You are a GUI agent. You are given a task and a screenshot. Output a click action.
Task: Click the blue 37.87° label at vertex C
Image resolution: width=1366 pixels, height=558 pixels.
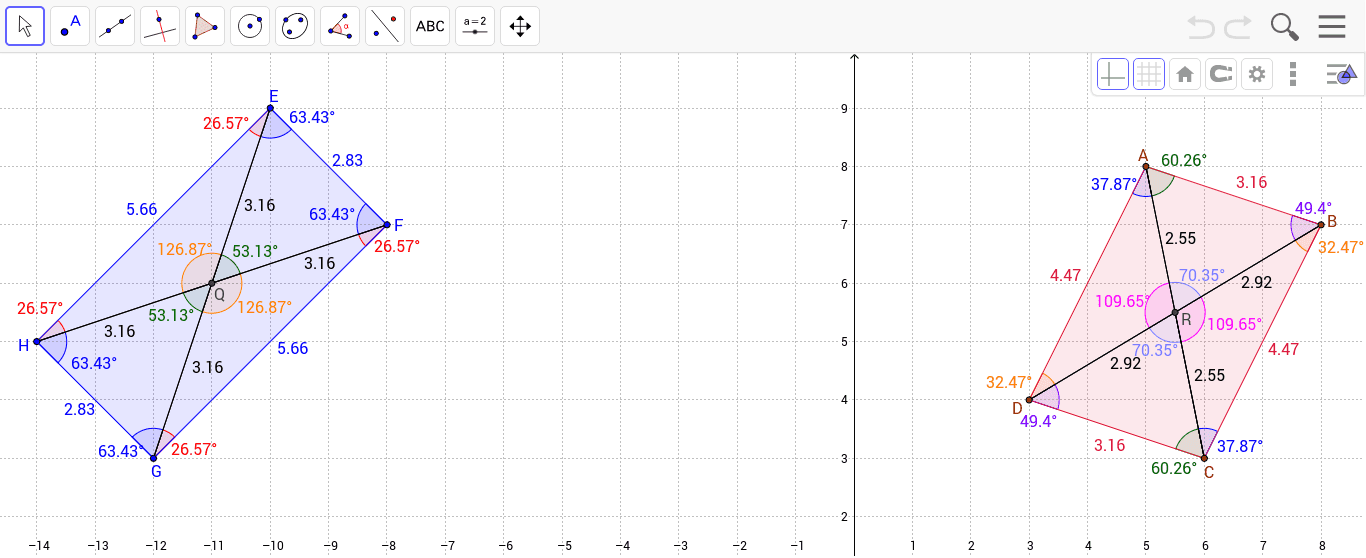1240,445
